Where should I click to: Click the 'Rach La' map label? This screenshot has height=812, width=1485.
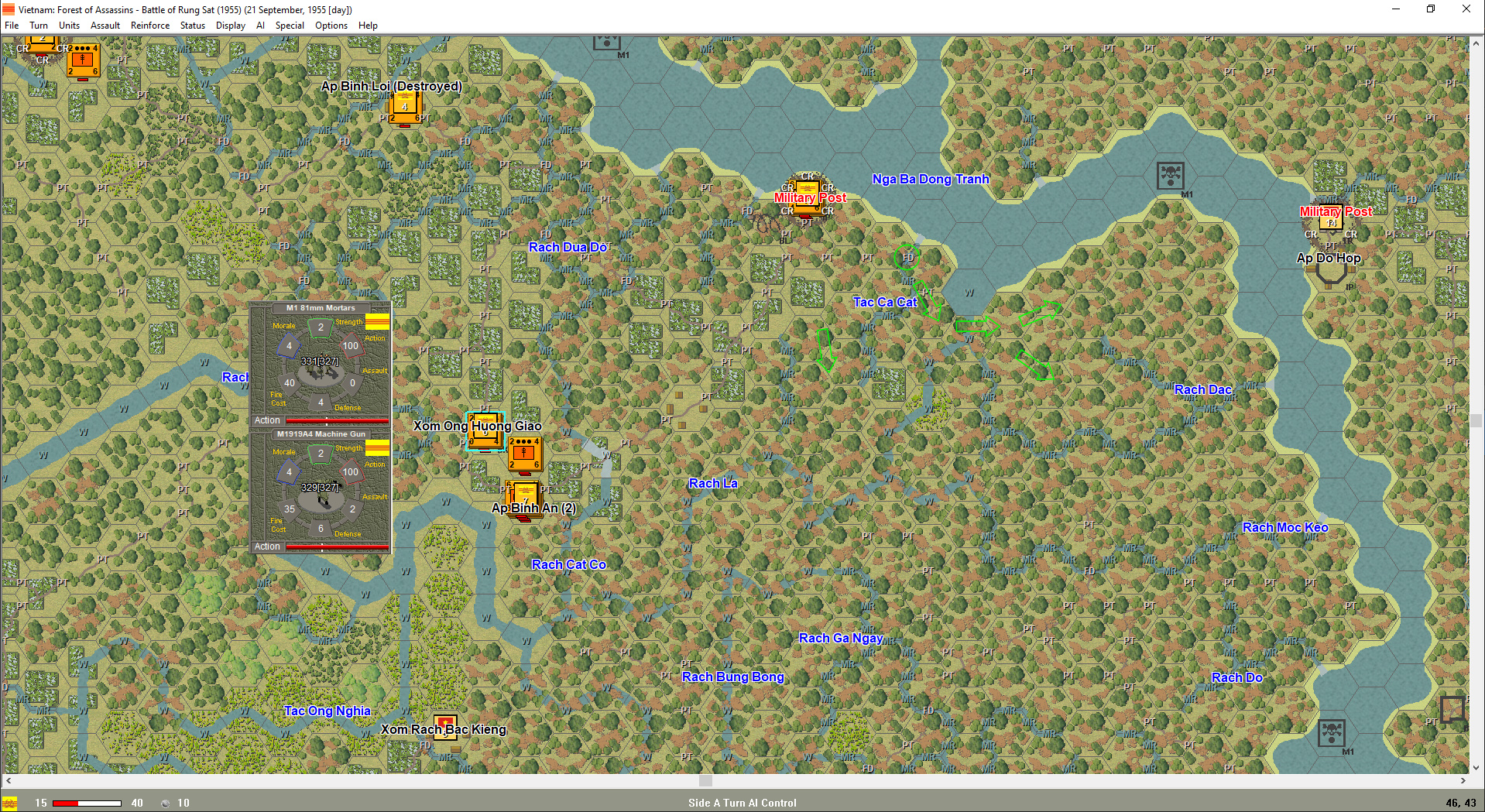(x=713, y=483)
